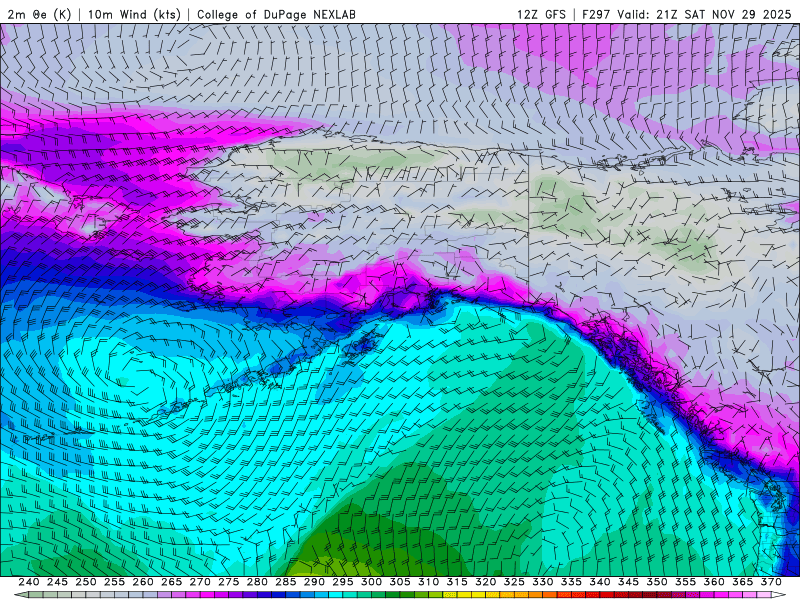
Task: Click the 350 value on the color scale
Action: (x=657, y=582)
